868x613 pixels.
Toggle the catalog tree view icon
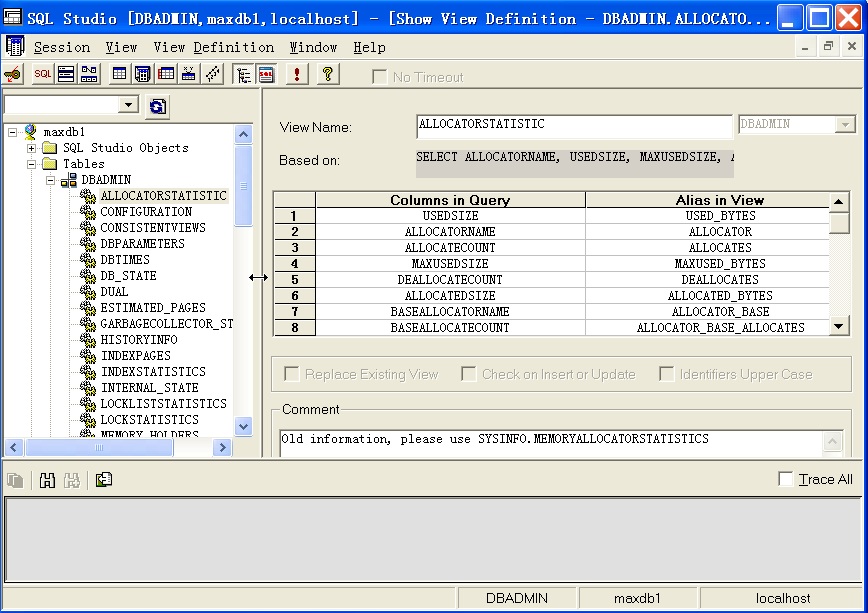[x=243, y=74]
